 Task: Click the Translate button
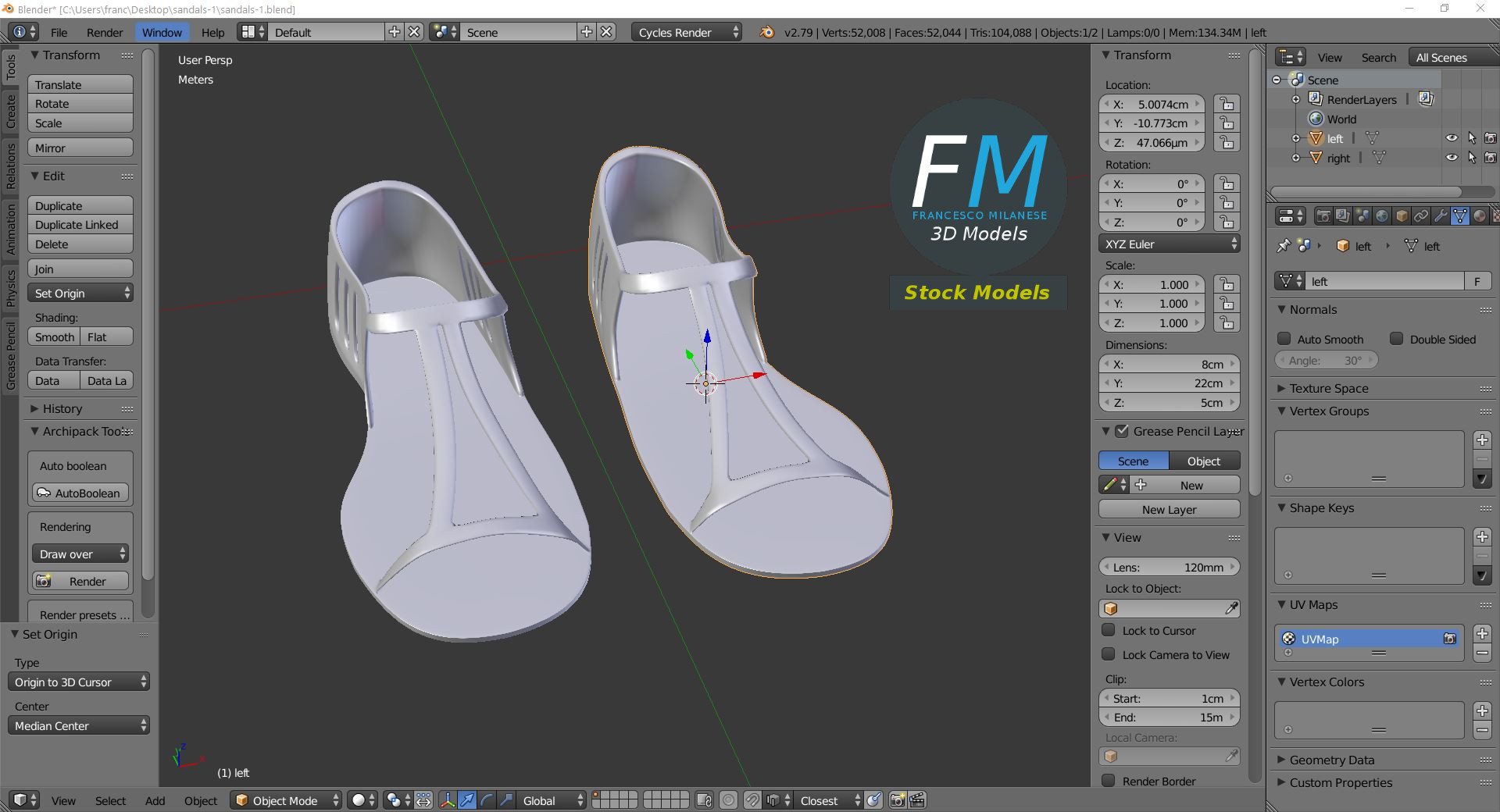pyautogui.click(x=80, y=84)
